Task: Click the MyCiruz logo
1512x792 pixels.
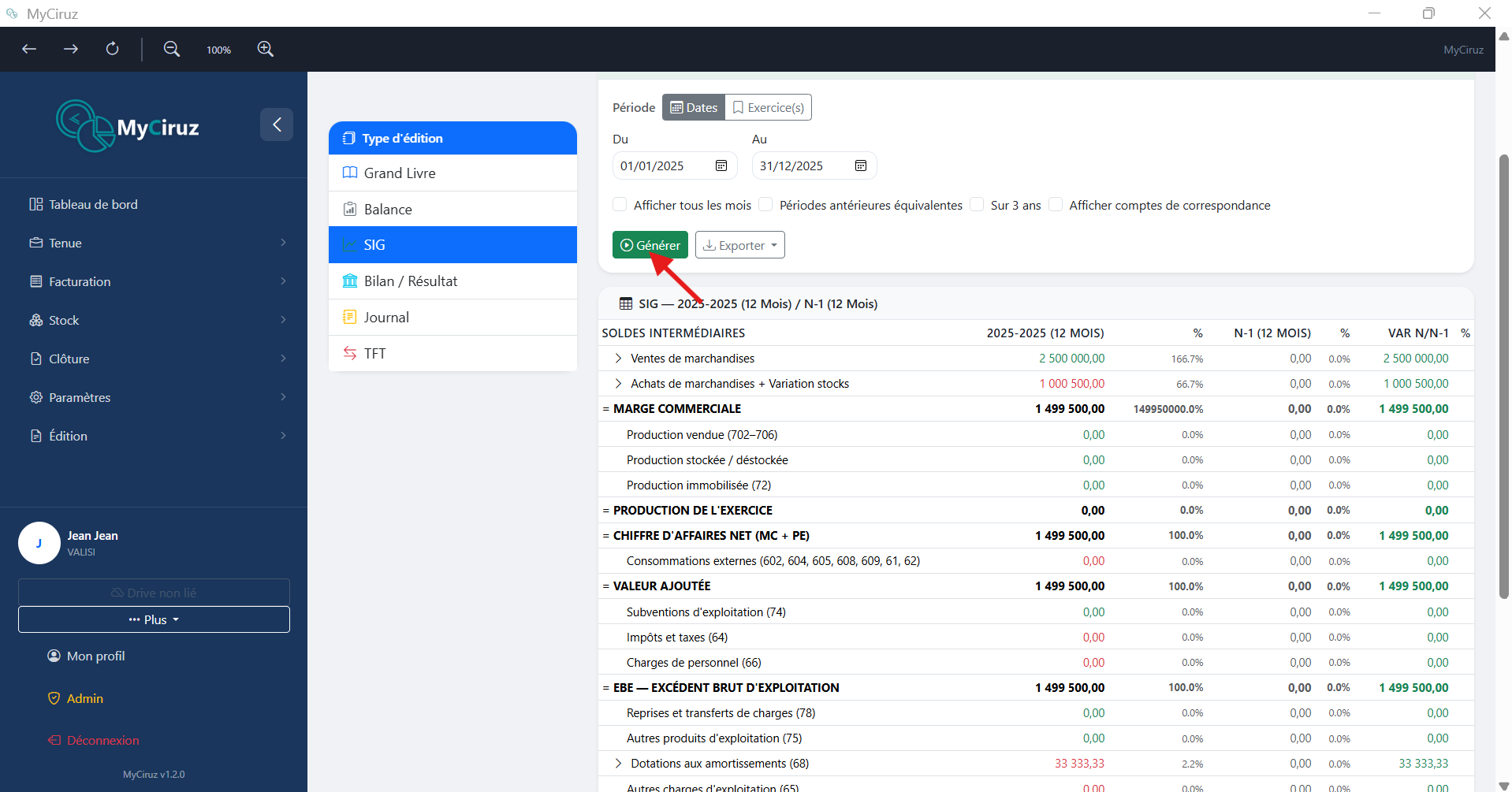Action: tap(128, 126)
